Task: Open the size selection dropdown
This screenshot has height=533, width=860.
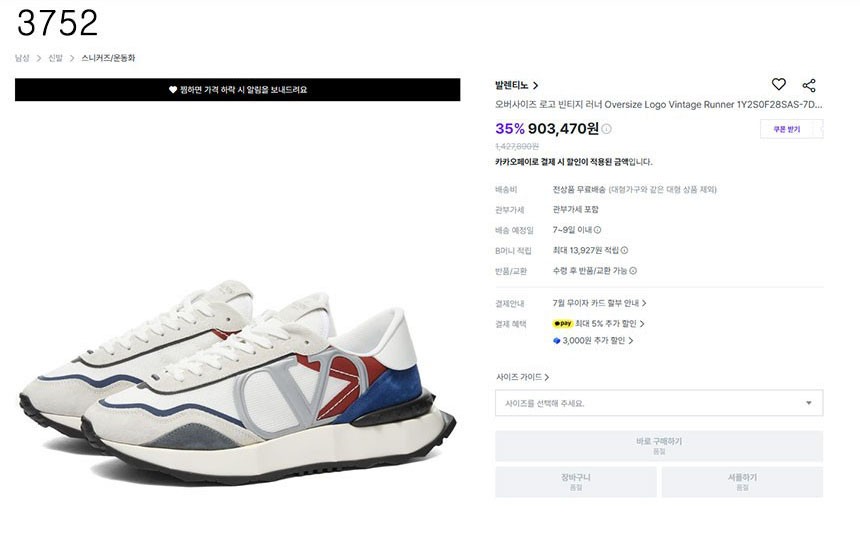Action: click(659, 403)
